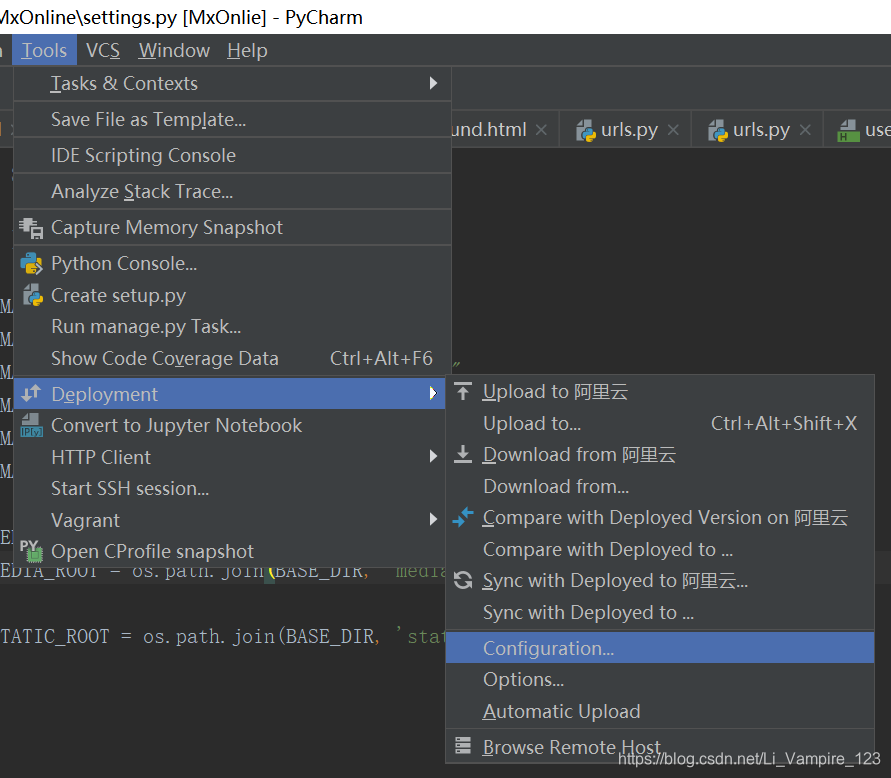Screen dimensions: 891x778
Task: Click the Jupyter Notebook convert icon
Action: point(31,425)
